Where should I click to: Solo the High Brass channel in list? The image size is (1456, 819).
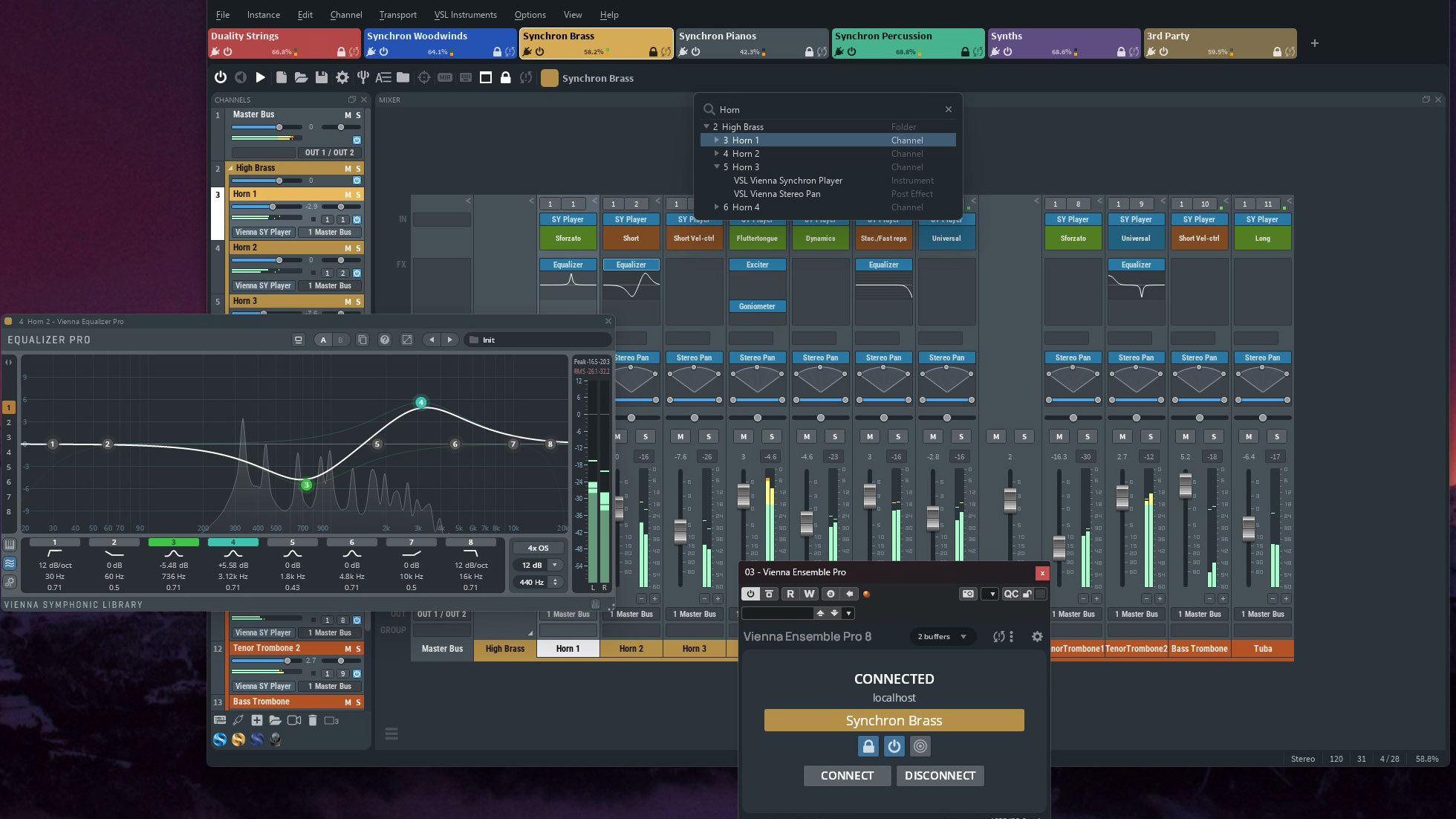click(358, 169)
